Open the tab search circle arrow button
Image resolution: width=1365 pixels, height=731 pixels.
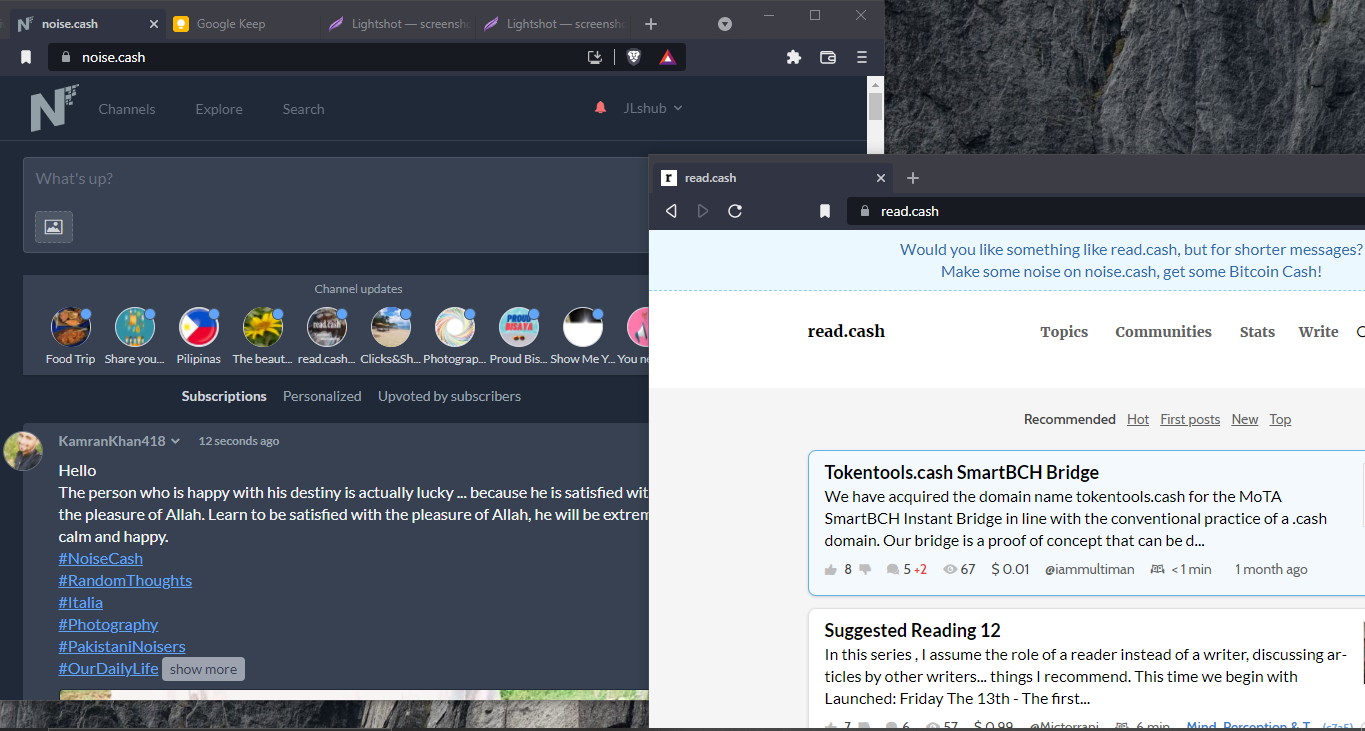tap(725, 24)
